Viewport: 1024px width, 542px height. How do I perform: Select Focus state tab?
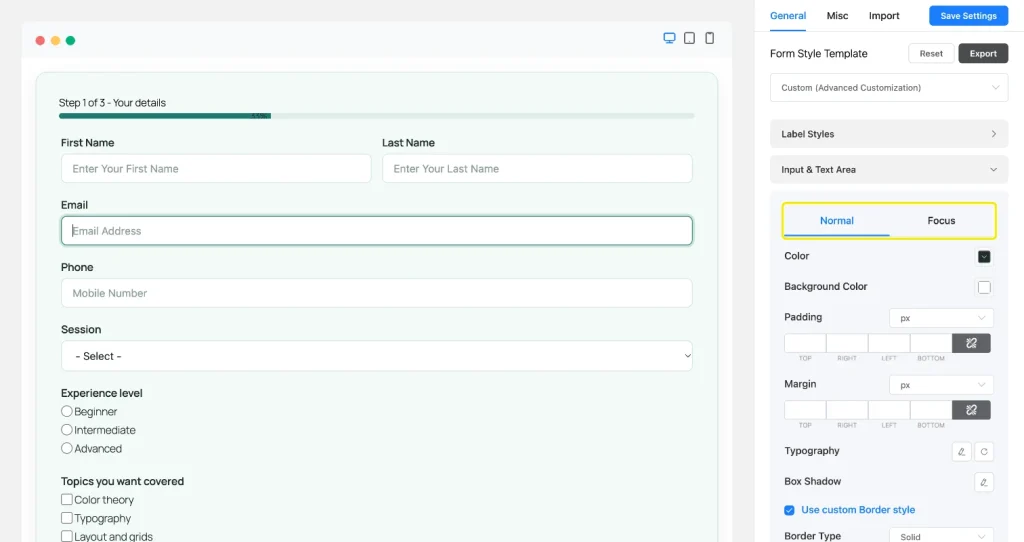941,221
